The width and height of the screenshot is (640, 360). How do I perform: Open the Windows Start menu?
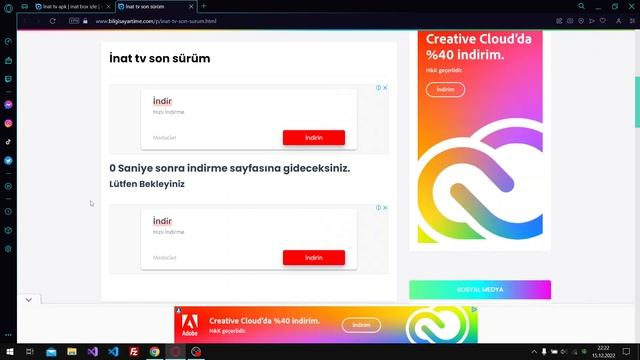coord(9,351)
